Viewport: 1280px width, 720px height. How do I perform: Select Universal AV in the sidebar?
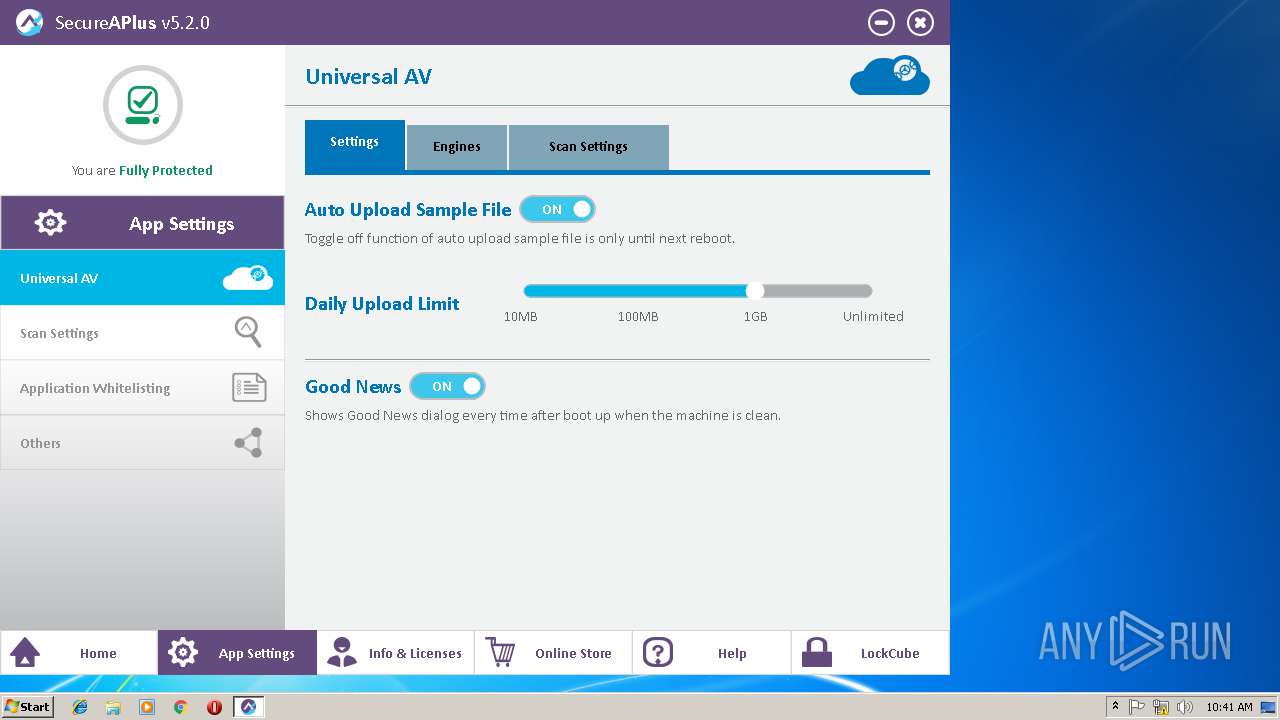point(142,278)
